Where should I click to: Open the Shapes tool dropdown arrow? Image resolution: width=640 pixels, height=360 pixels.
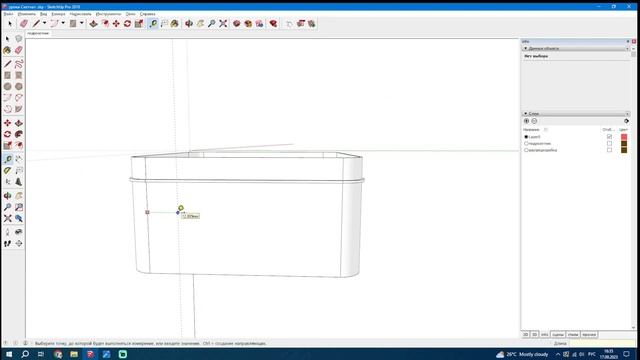tap(81, 23)
